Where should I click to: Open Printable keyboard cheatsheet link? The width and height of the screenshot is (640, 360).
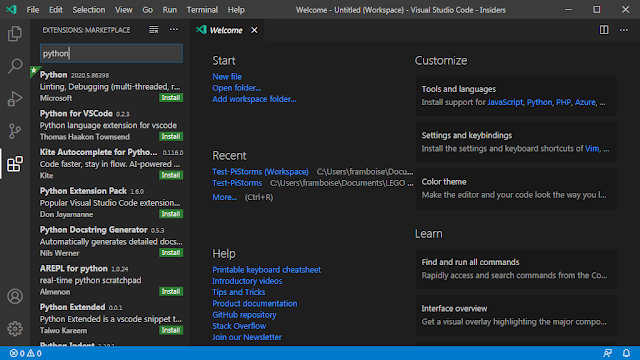click(267, 270)
